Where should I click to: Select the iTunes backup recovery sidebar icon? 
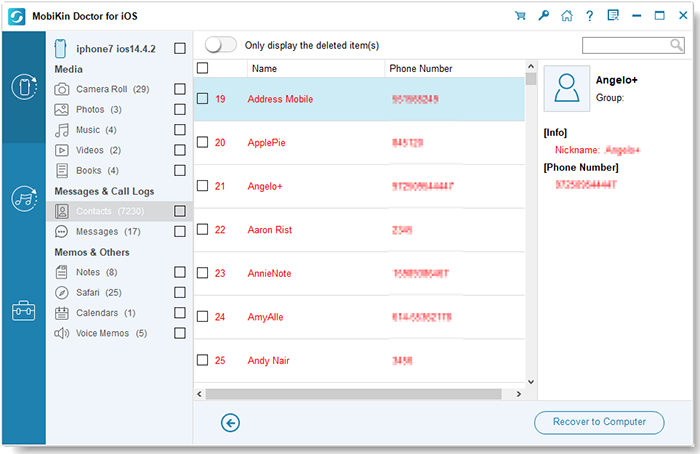point(23,198)
